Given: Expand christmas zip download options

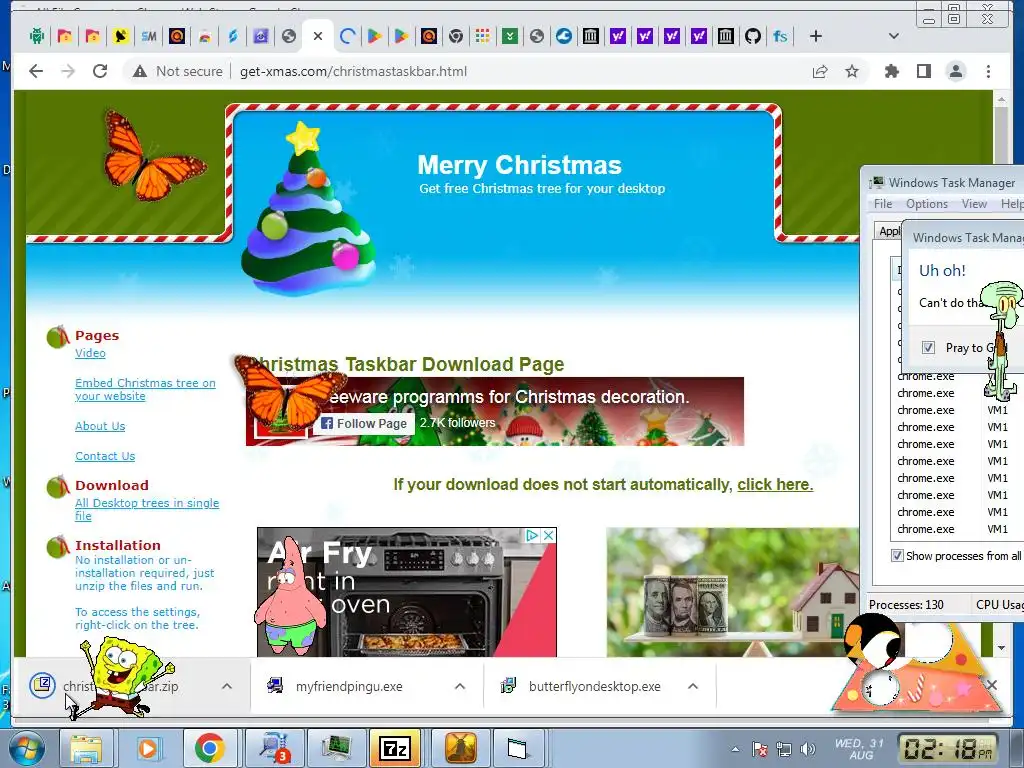Looking at the screenshot, I should point(227,686).
